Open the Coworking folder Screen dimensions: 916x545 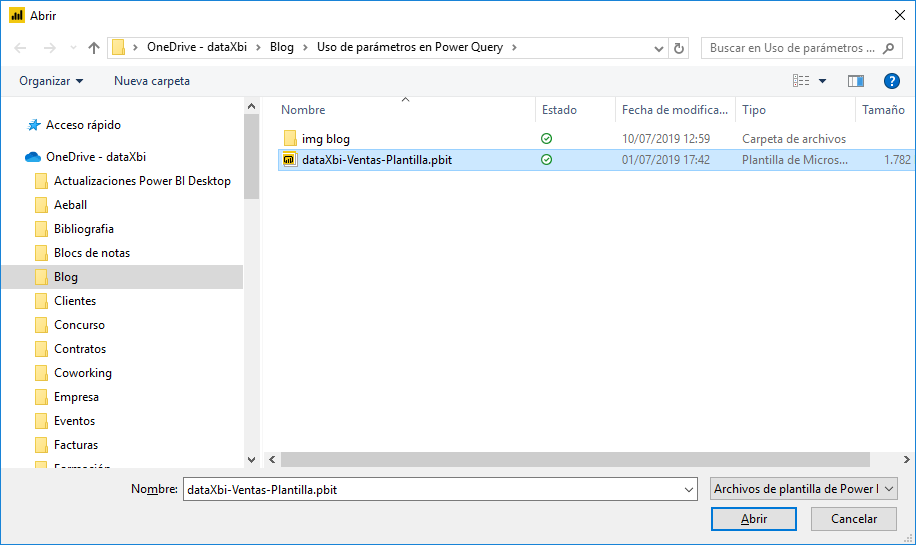[x=83, y=373]
